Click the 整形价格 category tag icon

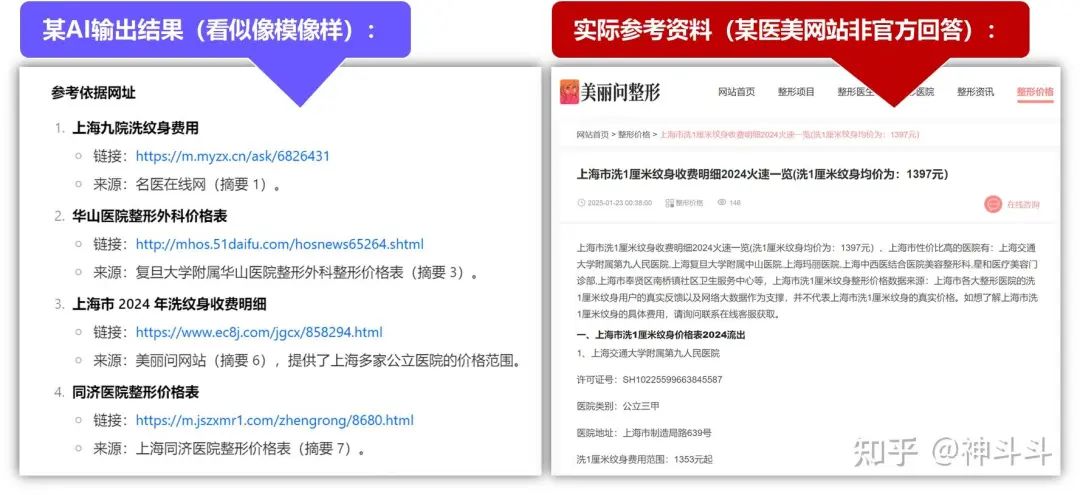pos(669,203)
